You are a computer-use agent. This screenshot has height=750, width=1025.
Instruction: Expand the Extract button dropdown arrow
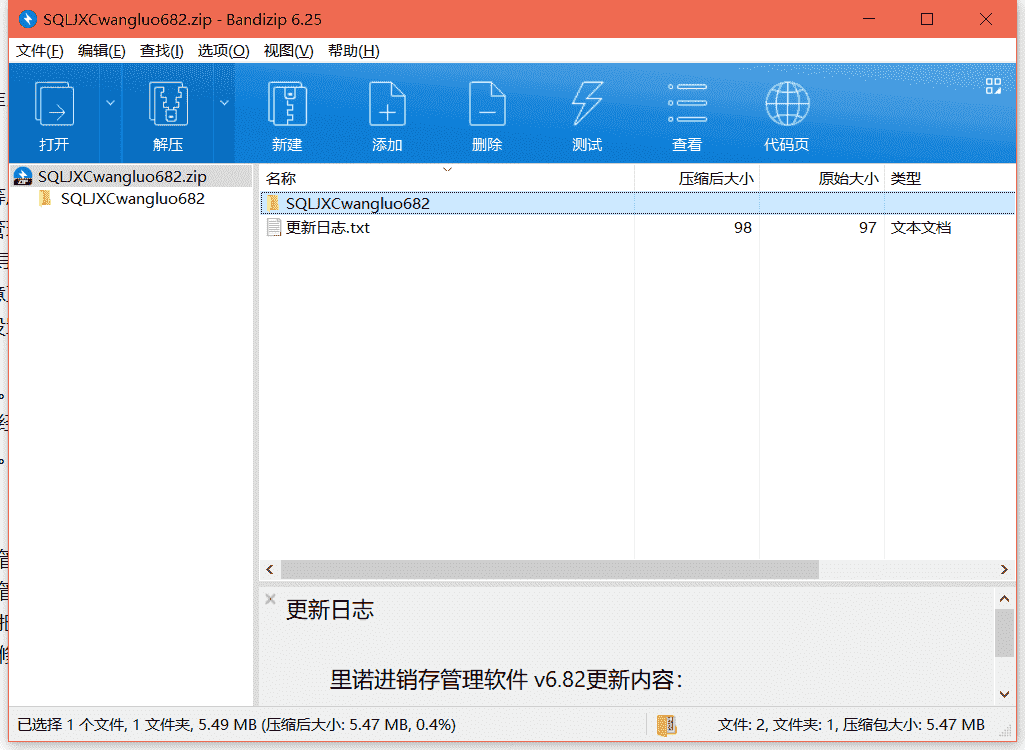(x=224, y=103)
